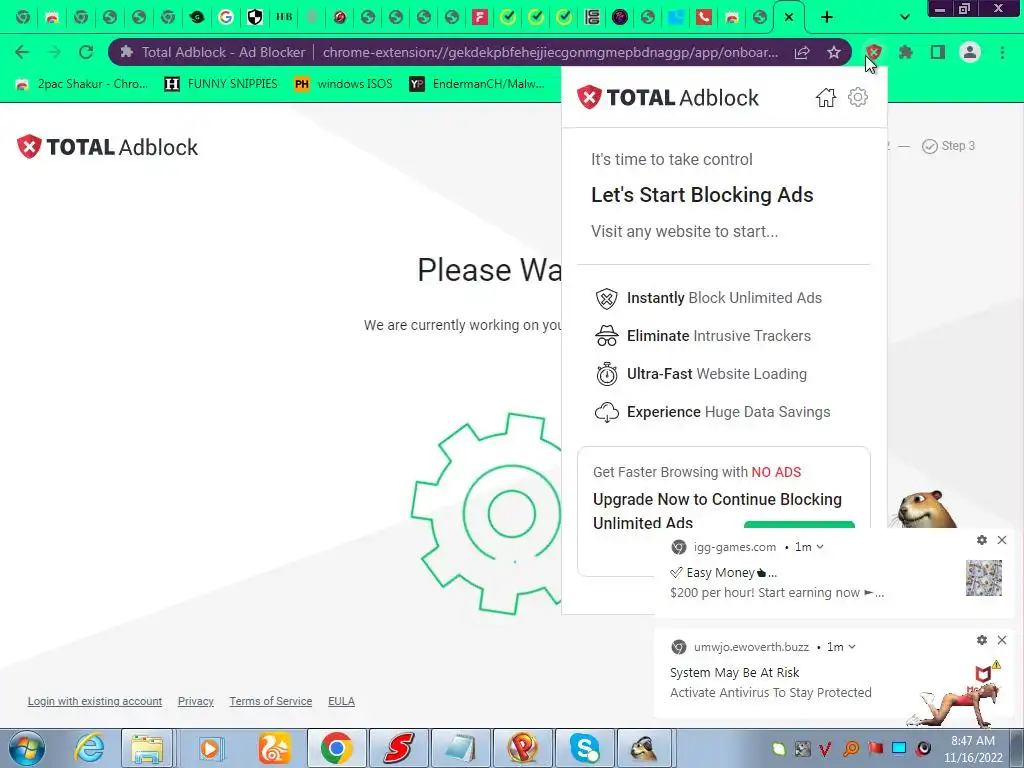Click the Ultra-Fast Website Loading stopwatch icon
The height and width of the screenshot is (768, 1024).
(x=607, y=374)
